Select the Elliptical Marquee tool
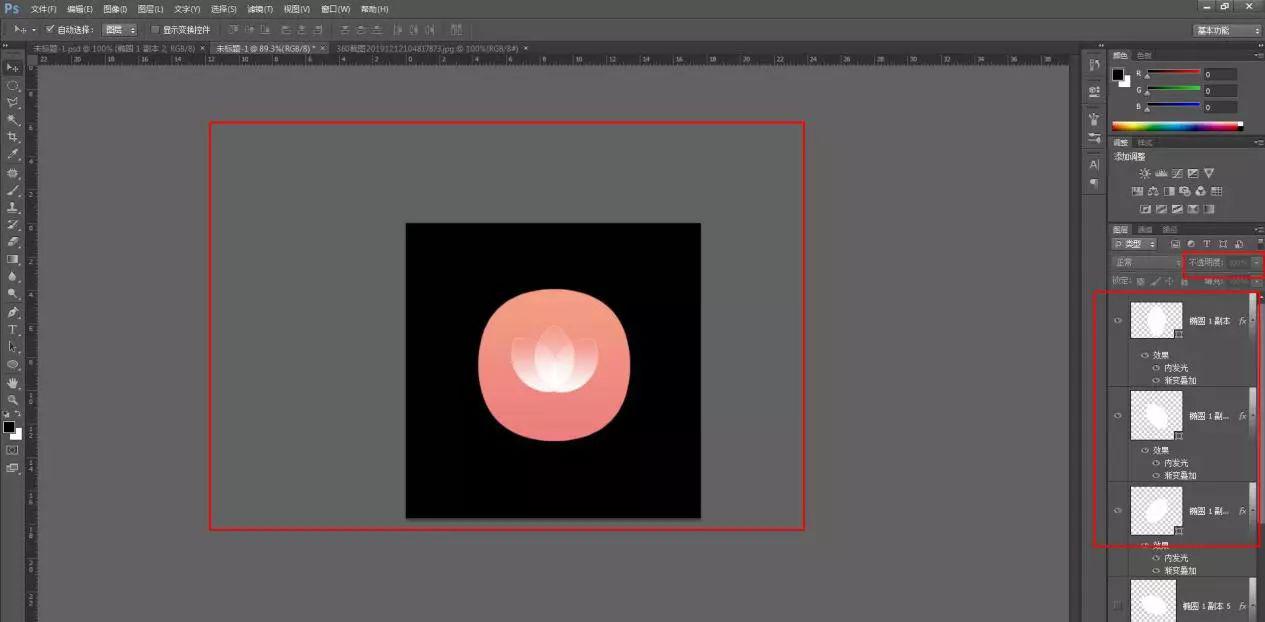The image size is (1265, 622). point(13,85)
